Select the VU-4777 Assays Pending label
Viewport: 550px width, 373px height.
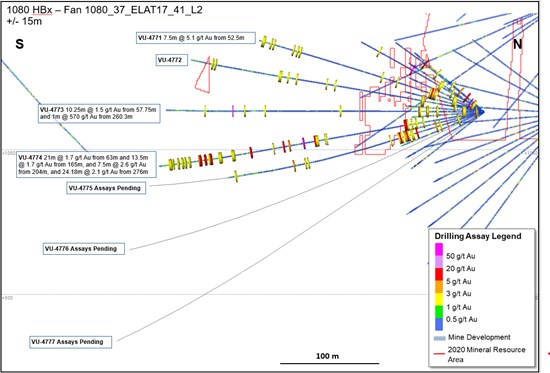click(71, 342)
